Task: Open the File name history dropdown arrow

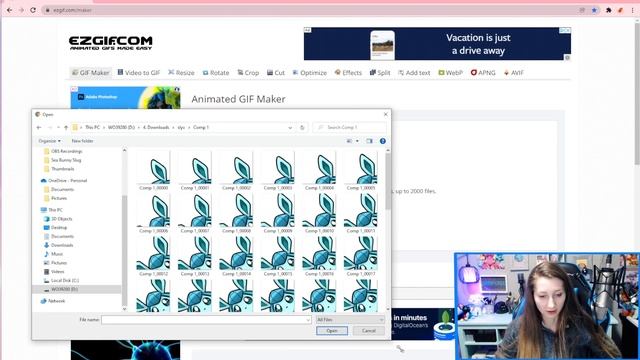Action: pyautogui.click(x=308, y=320)
